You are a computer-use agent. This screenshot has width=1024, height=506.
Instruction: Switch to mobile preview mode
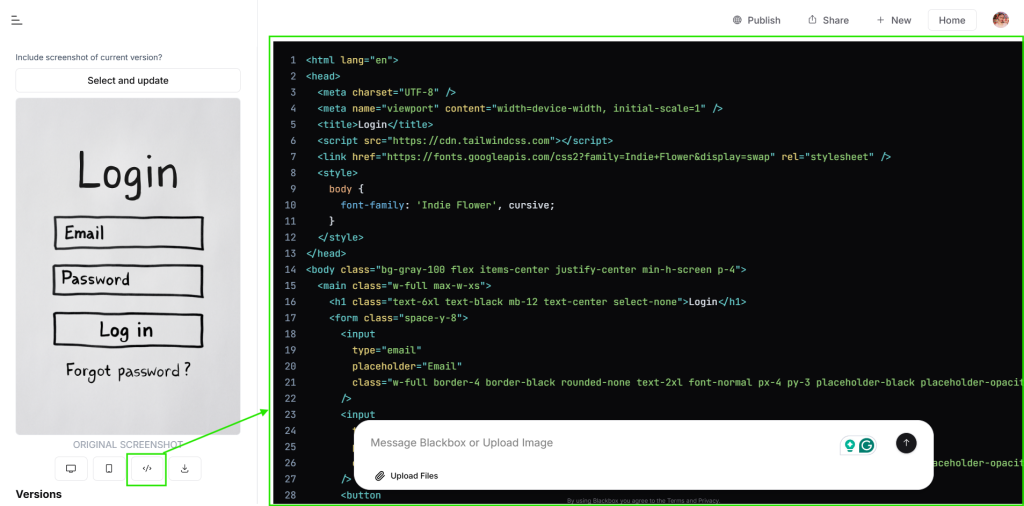click(x=109, y=468)
